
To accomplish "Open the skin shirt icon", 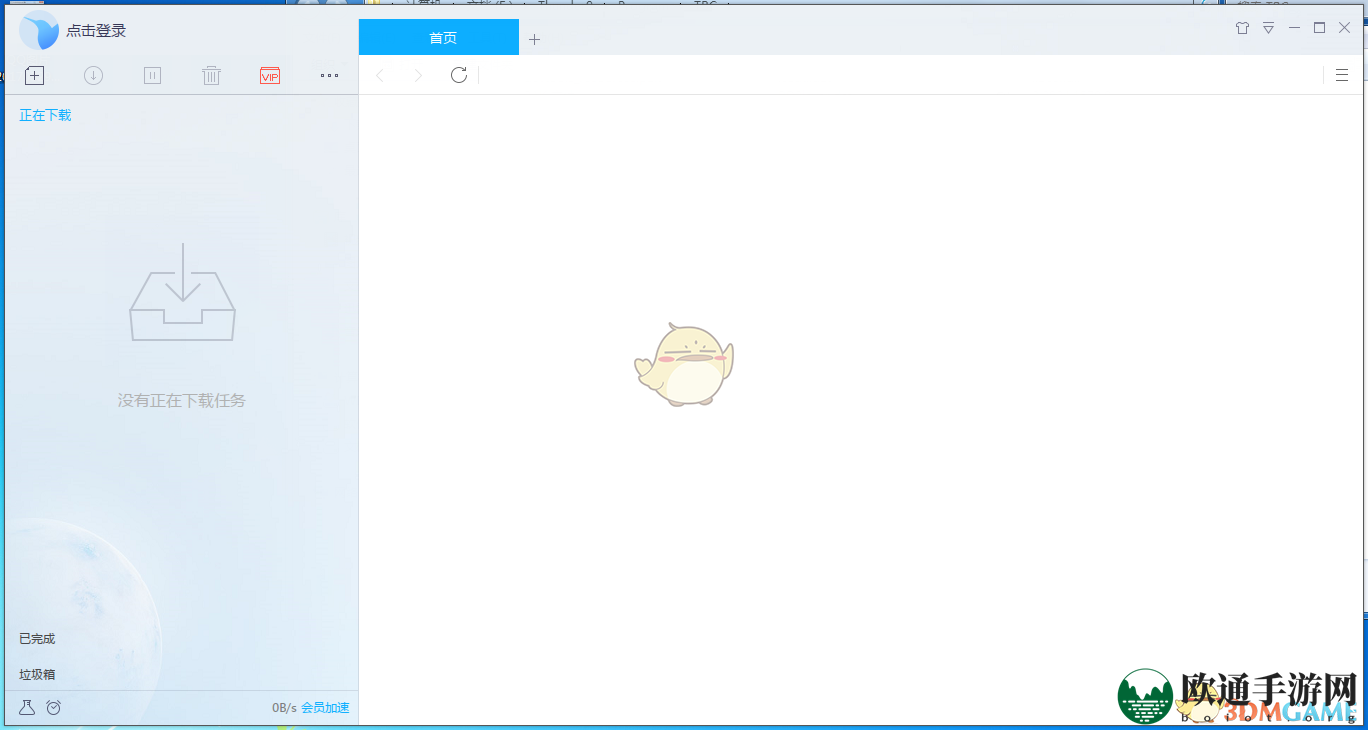I will [x=1242, y=28].
